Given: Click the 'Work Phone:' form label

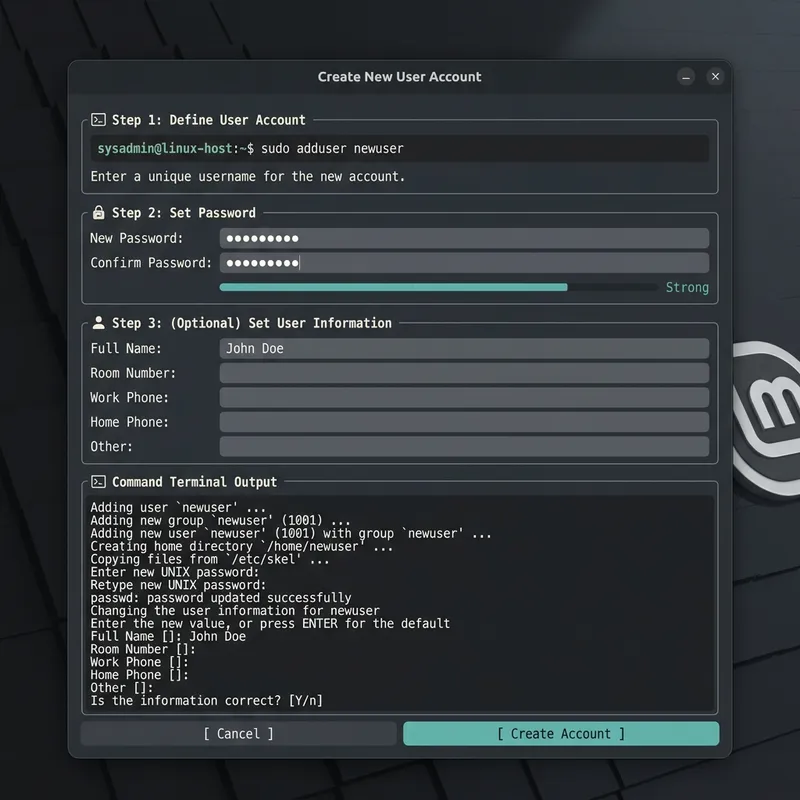Looking at the screenshot, I should click(x=129, y=397).
